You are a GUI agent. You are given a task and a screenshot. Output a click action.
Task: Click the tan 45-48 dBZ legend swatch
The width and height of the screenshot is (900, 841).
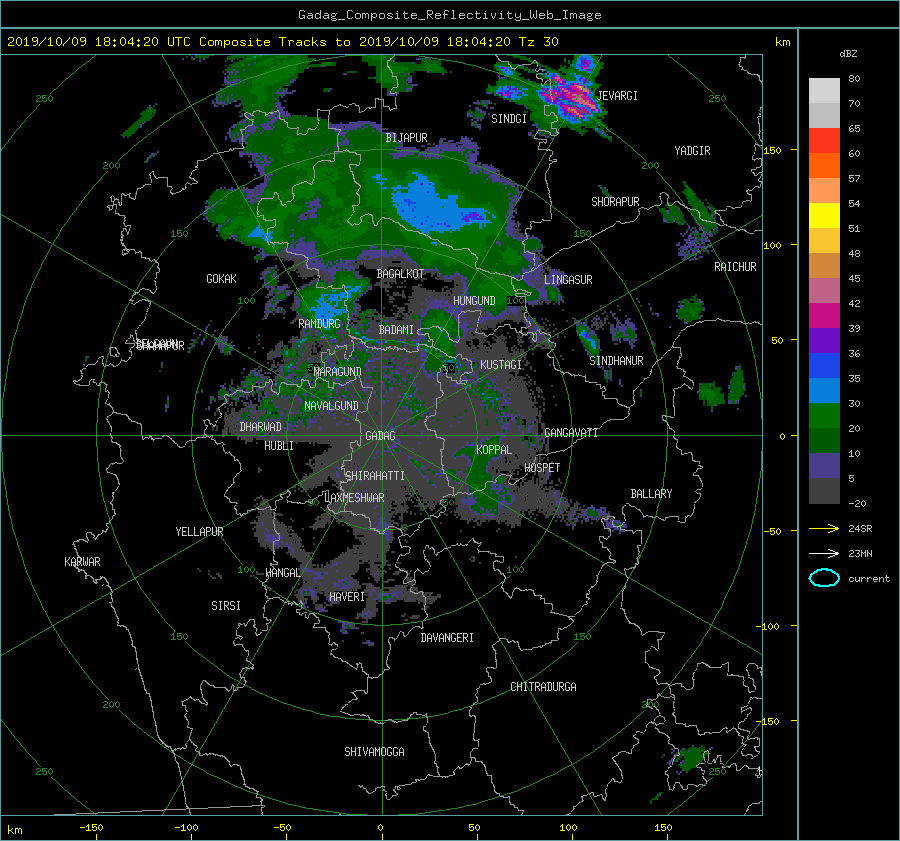pyautogui.click(x=824, y=266)
